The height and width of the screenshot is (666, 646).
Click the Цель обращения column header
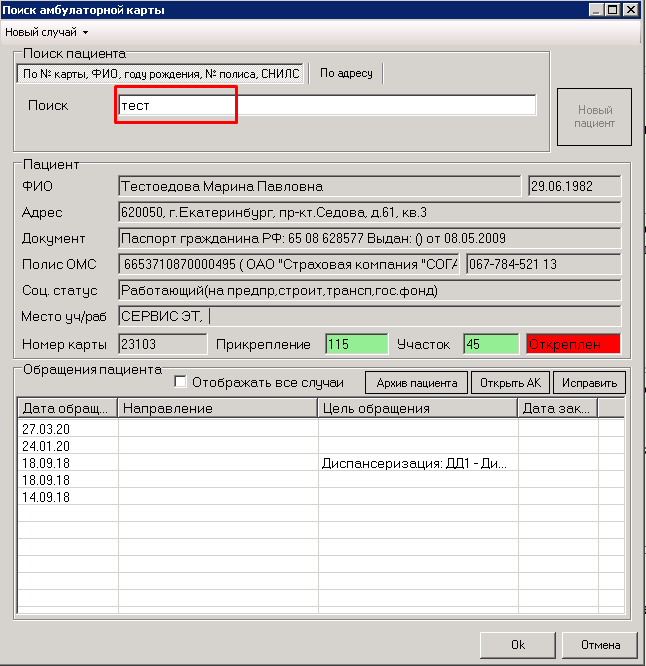click(x=417, y=408)
